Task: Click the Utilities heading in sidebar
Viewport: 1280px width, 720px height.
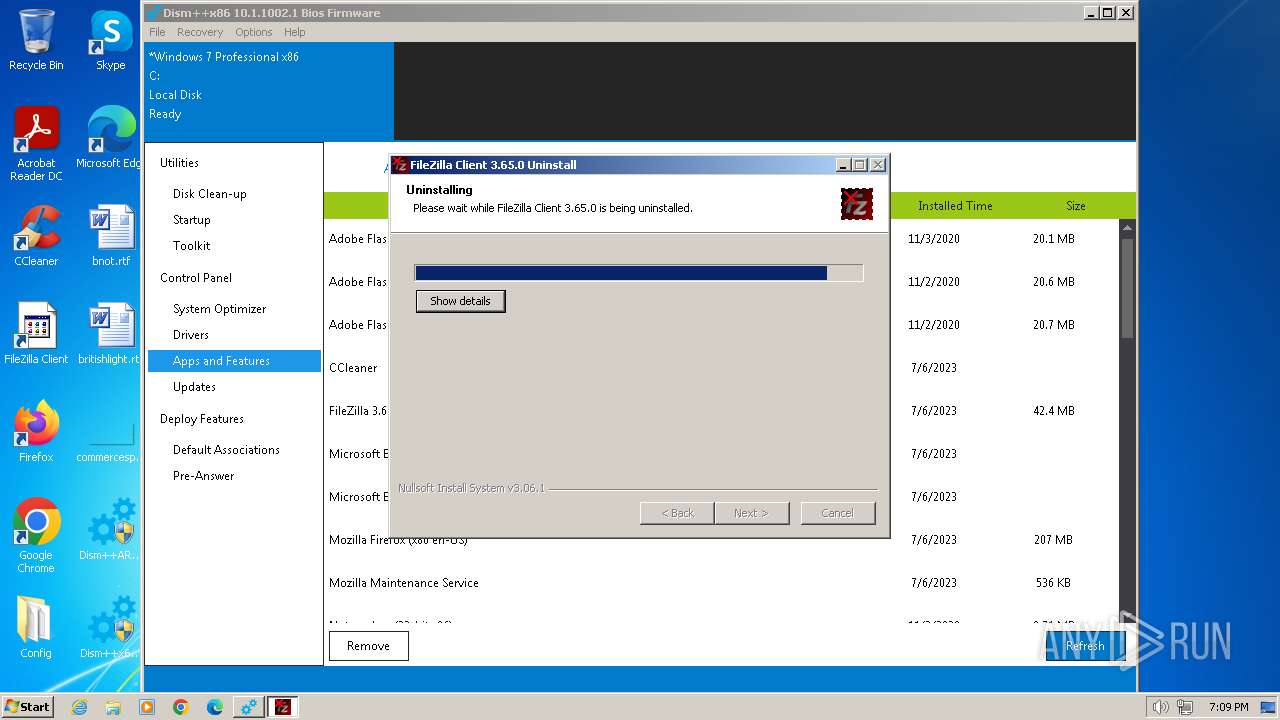Action: coord(179,163)
